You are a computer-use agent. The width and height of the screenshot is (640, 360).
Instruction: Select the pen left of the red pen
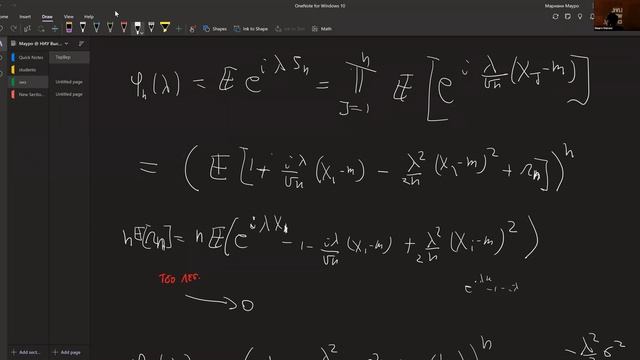point(110,27)
